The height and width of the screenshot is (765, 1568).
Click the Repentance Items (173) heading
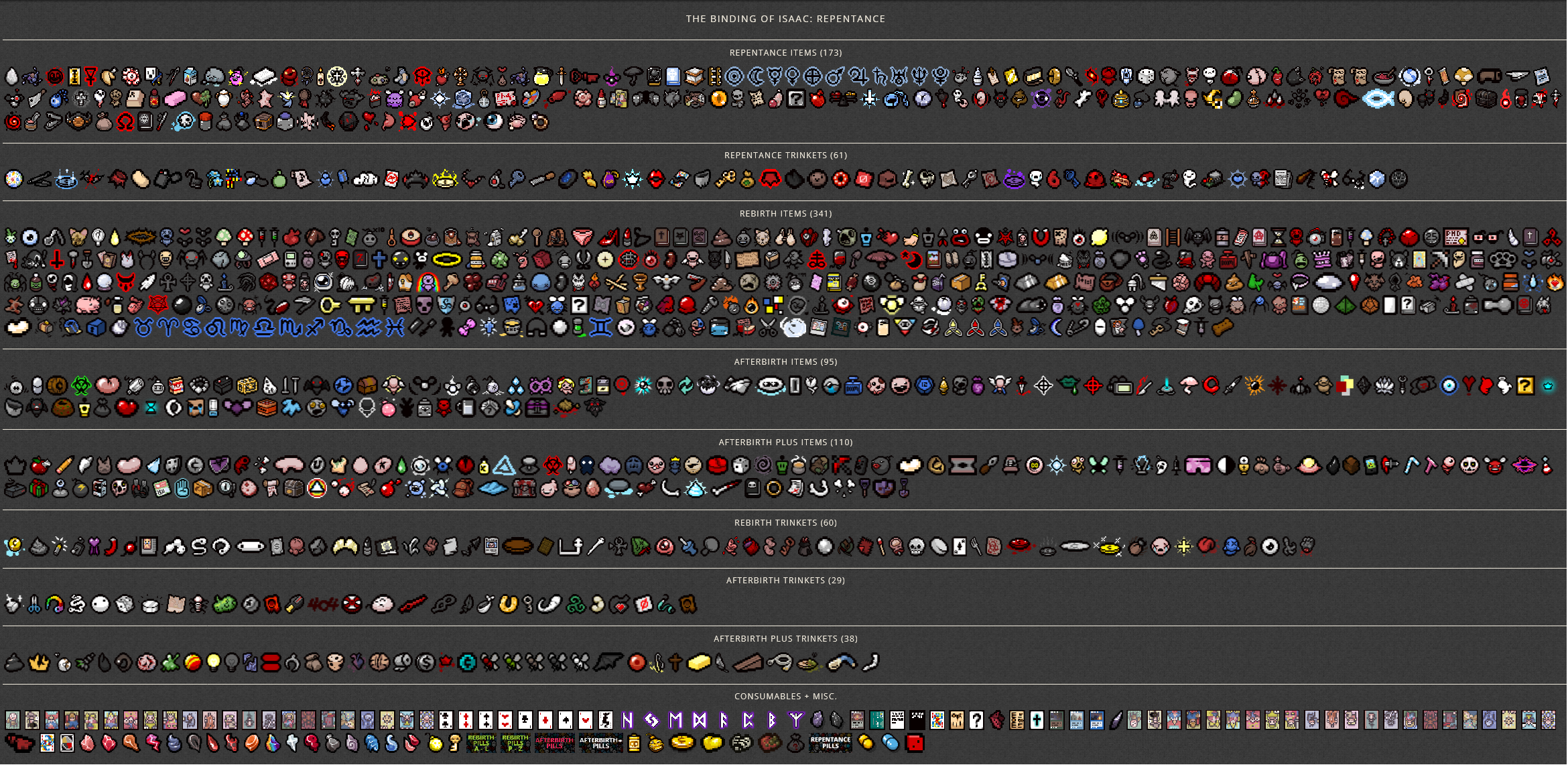(x=785, y=52)
